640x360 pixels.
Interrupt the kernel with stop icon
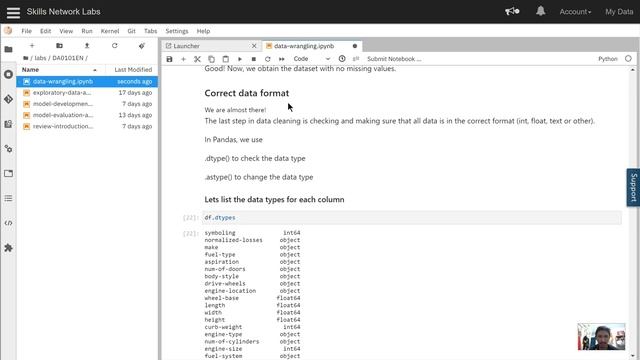pos(253,59)
